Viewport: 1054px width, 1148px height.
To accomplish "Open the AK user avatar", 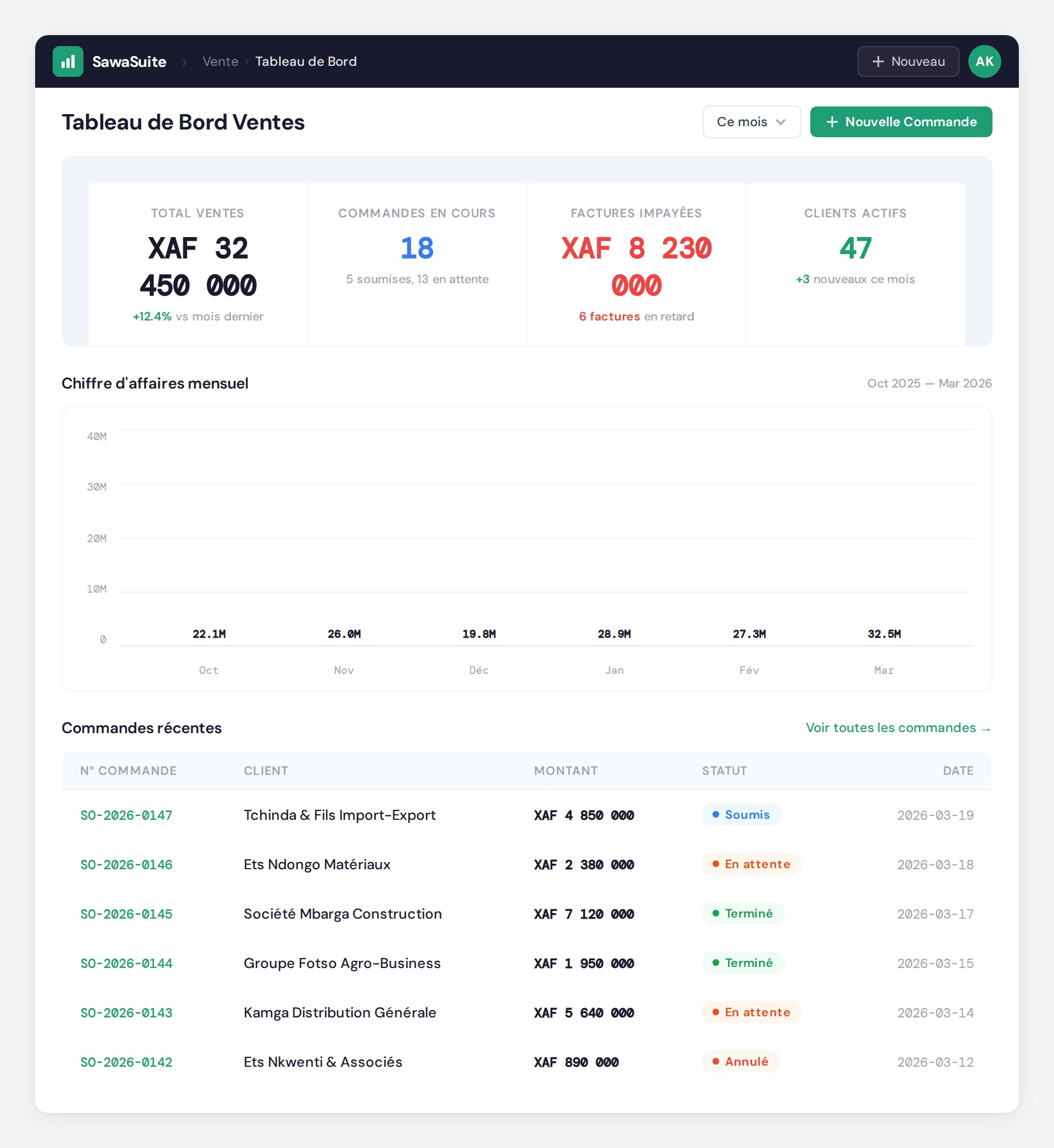I will 984,61.
